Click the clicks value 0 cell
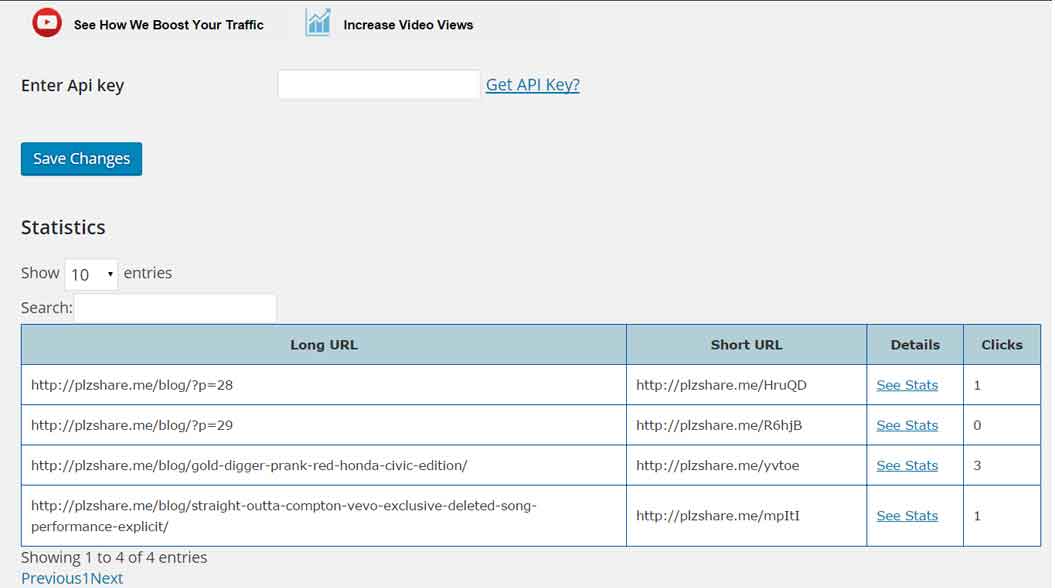The height and width of the screenshot is (588, 1055). pos(1002,425)
